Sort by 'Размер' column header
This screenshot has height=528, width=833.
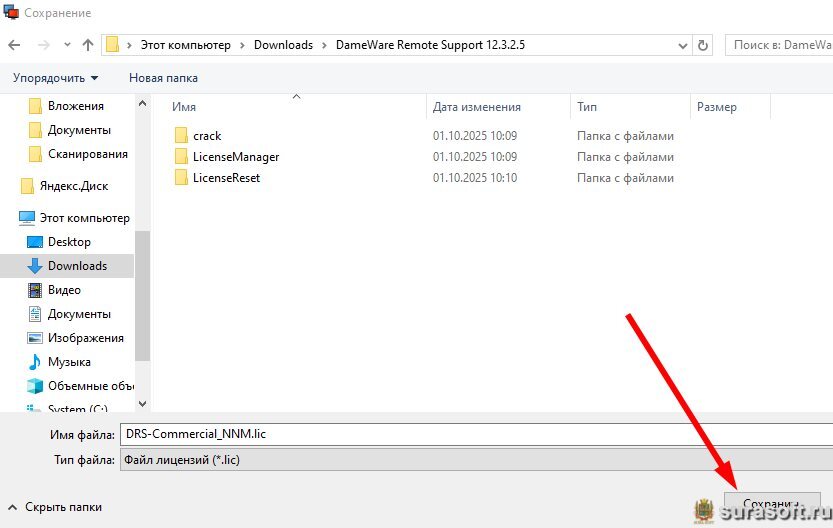coord(717,107)
